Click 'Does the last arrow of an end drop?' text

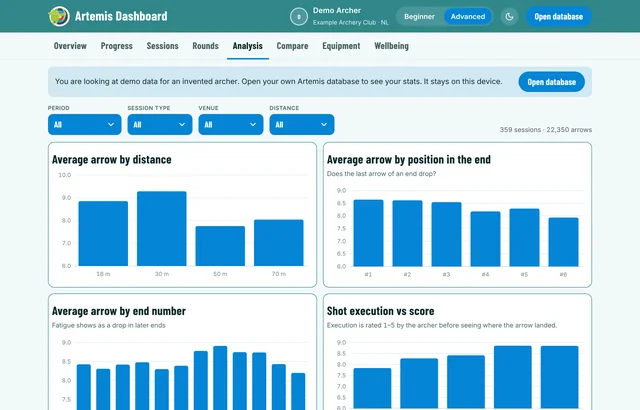point(381,174)
